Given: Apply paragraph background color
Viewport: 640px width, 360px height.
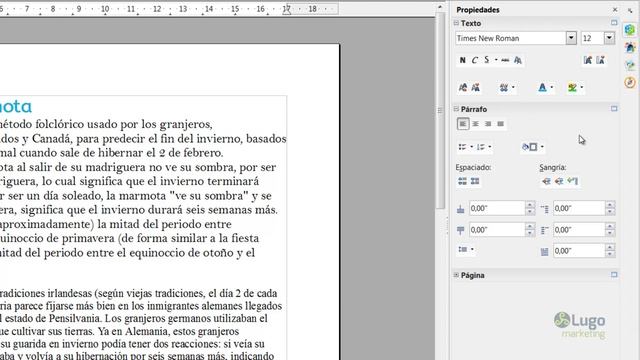Looking at the screenshot, I should coord(530,147).
